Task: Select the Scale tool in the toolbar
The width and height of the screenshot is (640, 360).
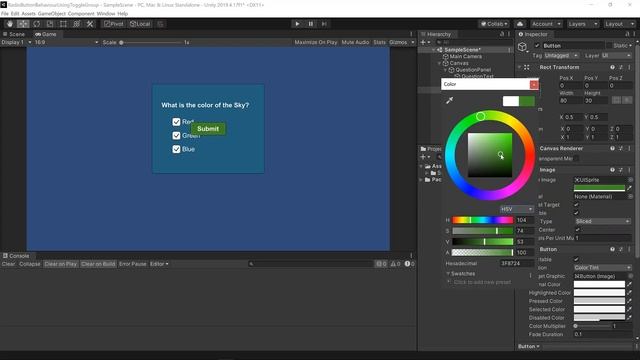Action: pos(50,24)
